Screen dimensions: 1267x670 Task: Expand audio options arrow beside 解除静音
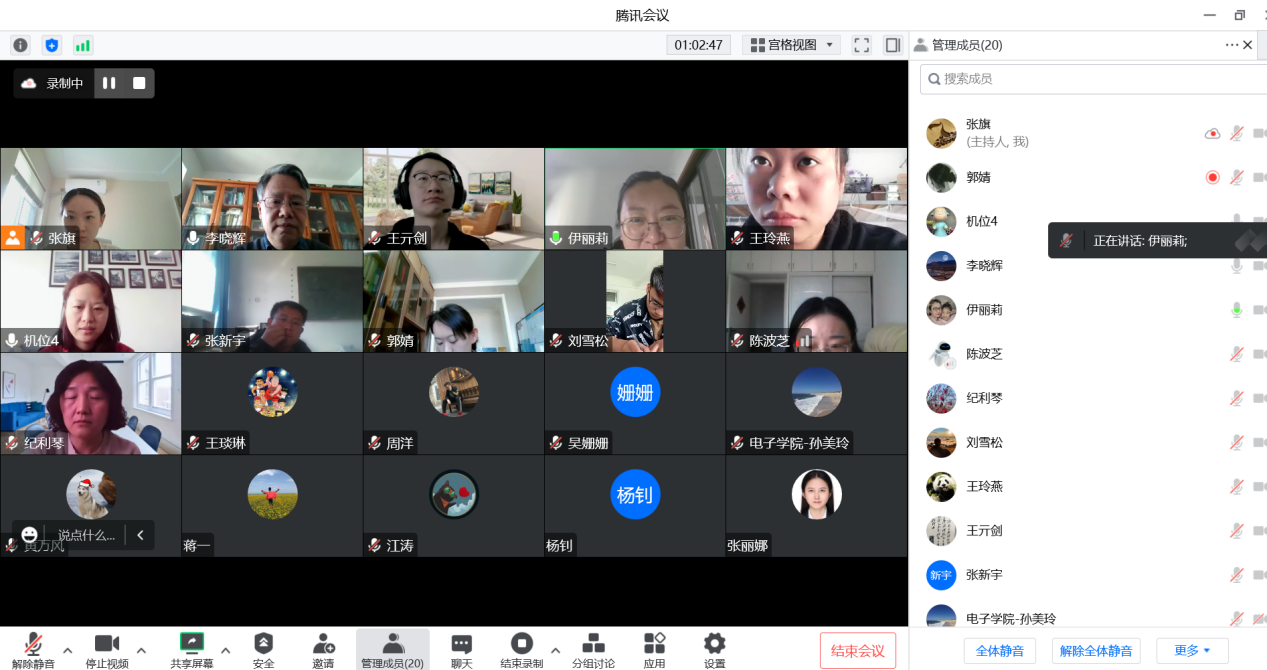pos(68,649)
